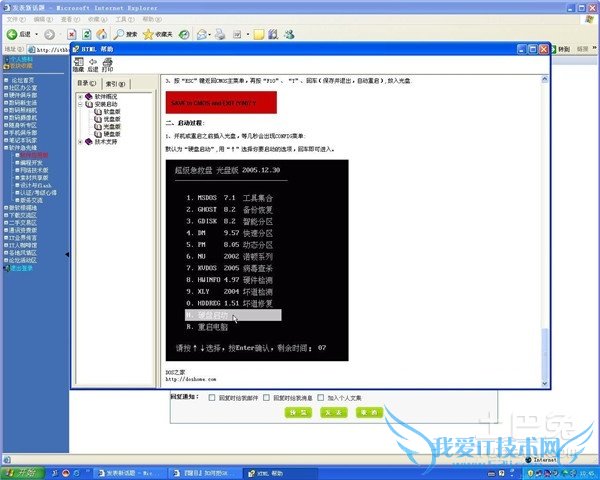This screenshot has width=600, height=480.
Task: Click the 软件概况 book icon
Action: click(x=89, y=96)
